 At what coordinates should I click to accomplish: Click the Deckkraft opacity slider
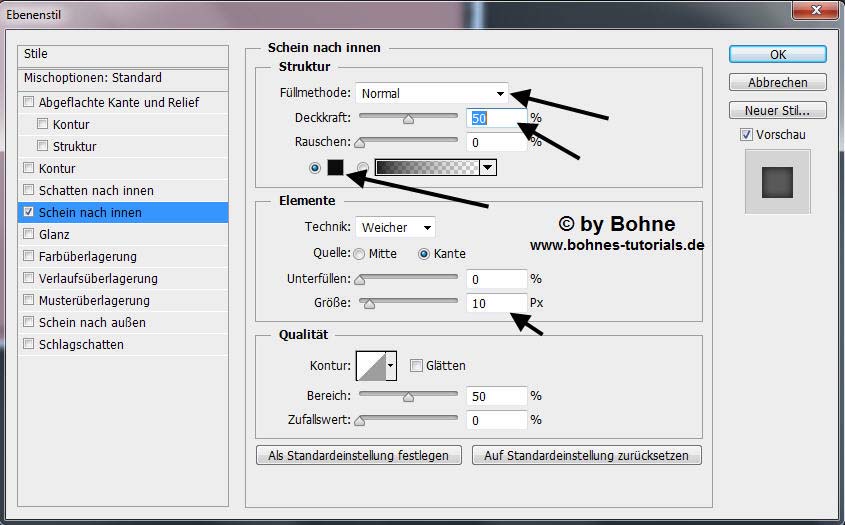point(408,118)
